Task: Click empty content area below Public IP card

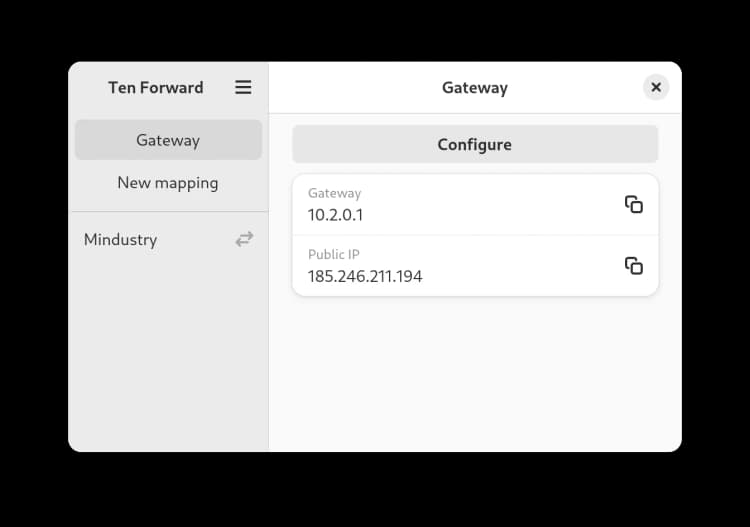Action: (475, 373)
